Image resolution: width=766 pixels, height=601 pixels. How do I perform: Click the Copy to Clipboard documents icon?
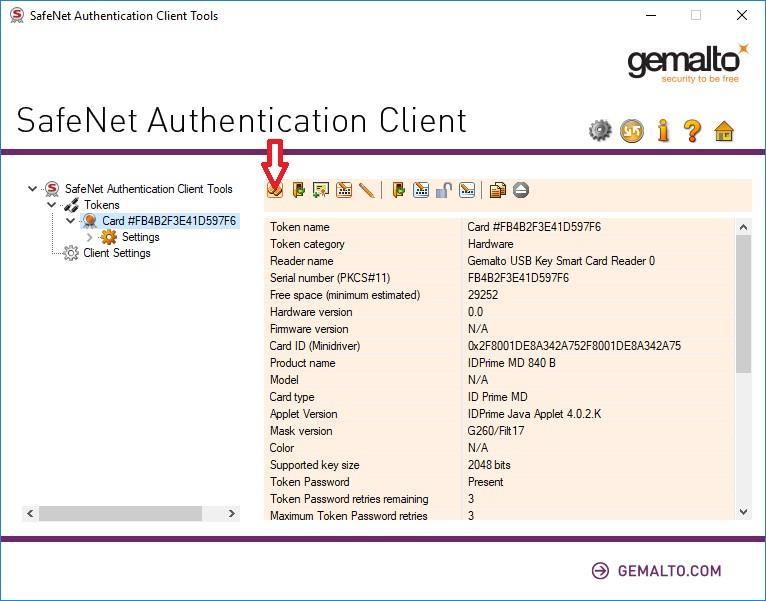(498, 190)
